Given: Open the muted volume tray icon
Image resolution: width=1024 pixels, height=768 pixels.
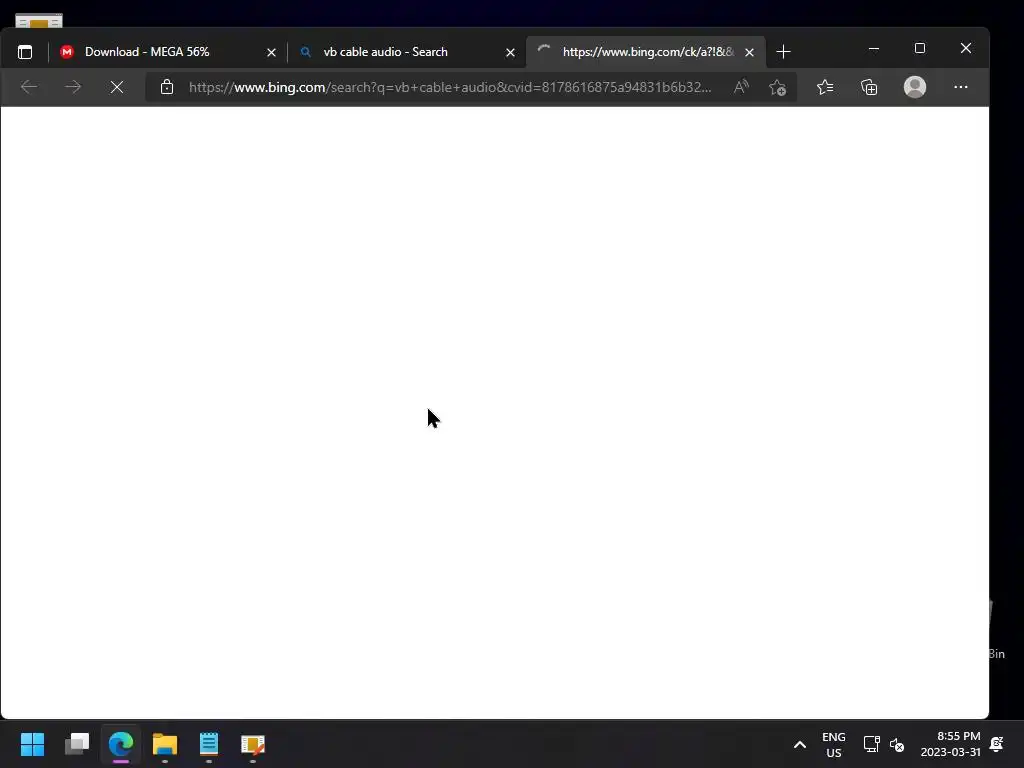Looking at the screenshot, I should coord(897,744).
